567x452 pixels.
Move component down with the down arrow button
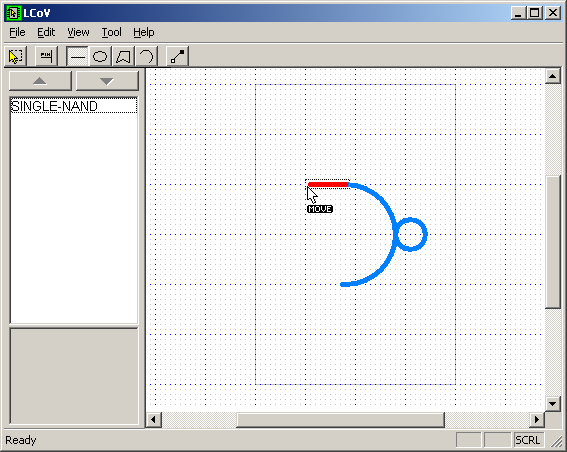coord(107,81)
